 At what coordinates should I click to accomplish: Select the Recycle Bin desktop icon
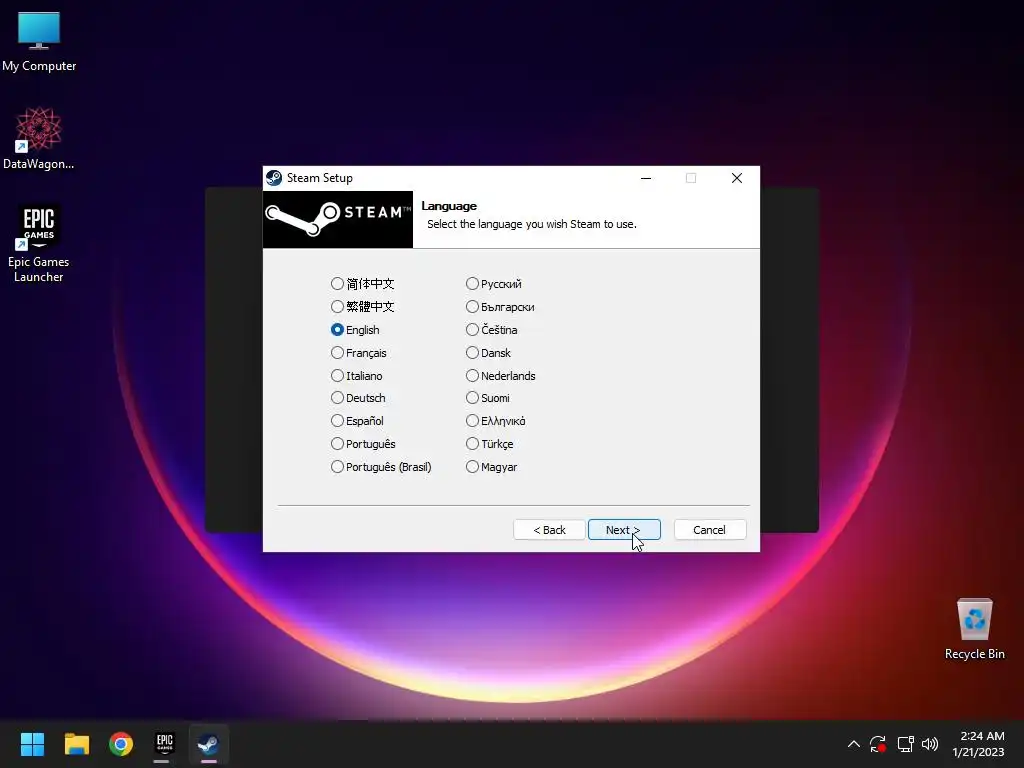coord(974,629)
